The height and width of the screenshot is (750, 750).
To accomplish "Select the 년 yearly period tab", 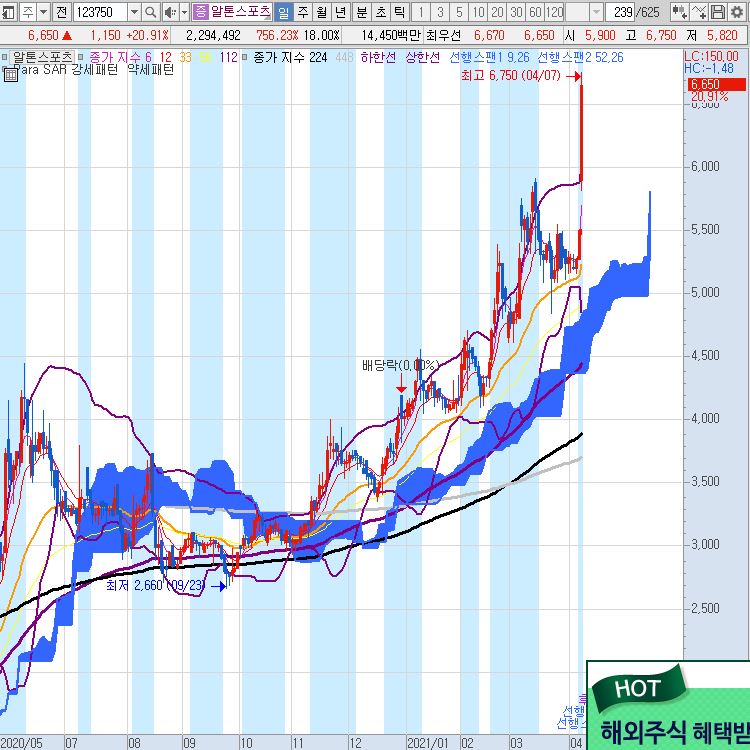I will point(341,12).
